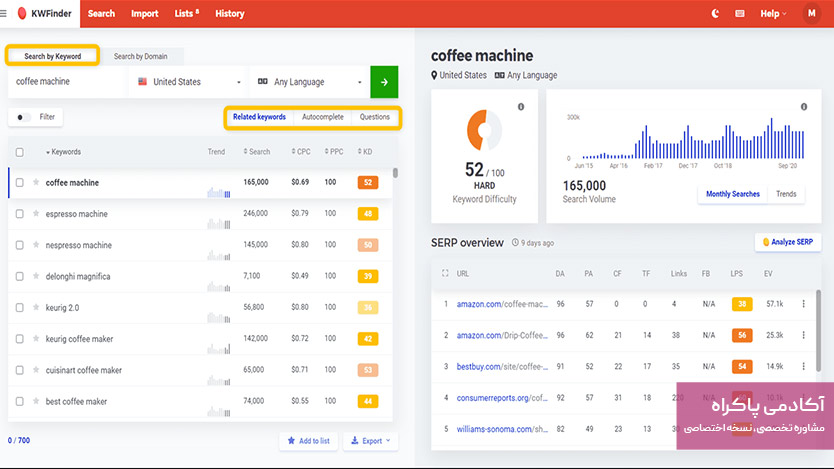The height and width of the screenshot is (469, 834).
Task: Select the Monthly Searches button
Action: [732, 194]
